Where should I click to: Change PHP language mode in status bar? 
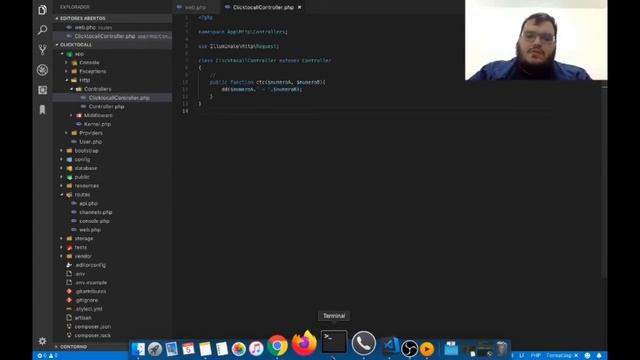[x=536, y=356]
